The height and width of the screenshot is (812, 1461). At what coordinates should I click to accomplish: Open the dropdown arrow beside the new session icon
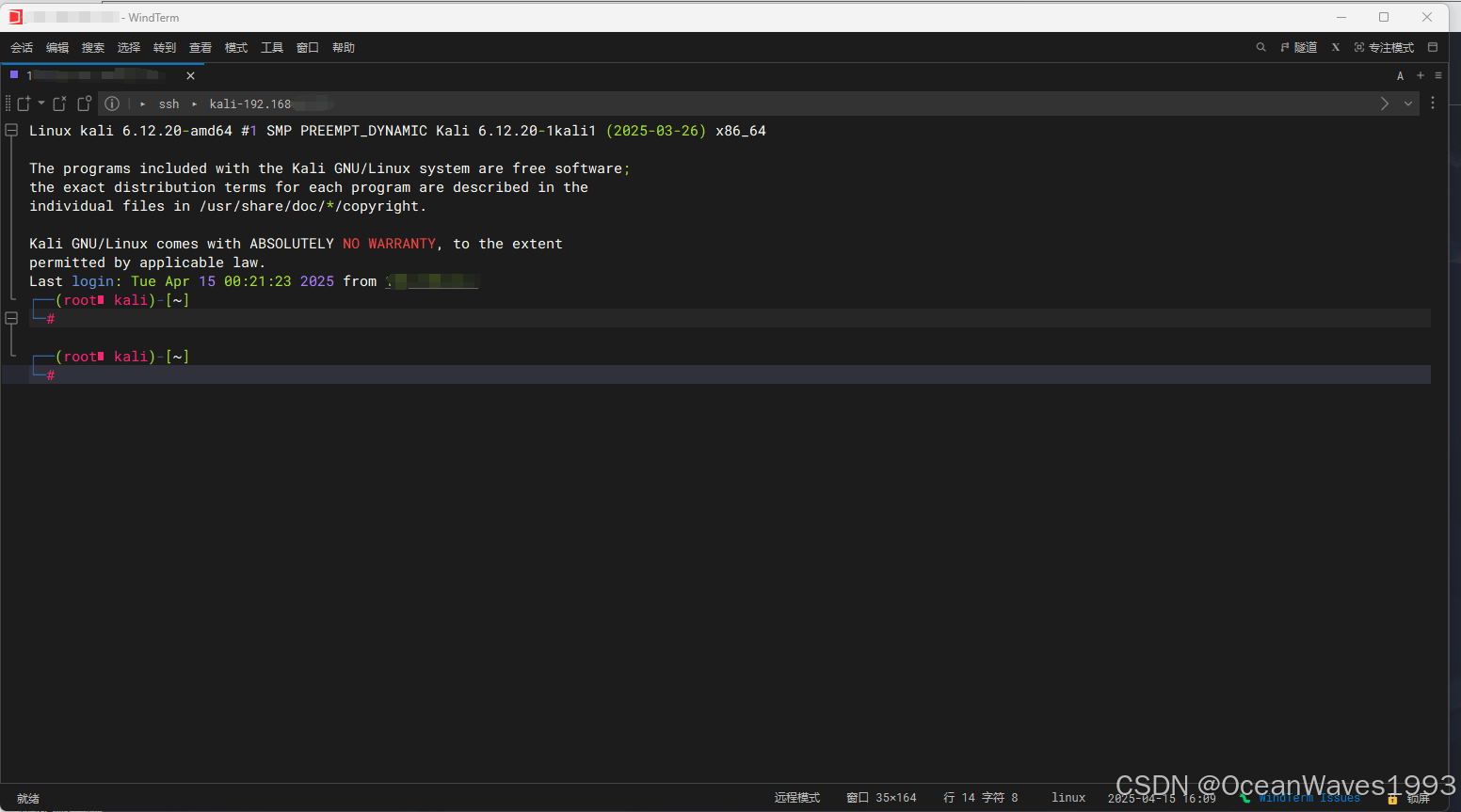[x=41, y=103]
